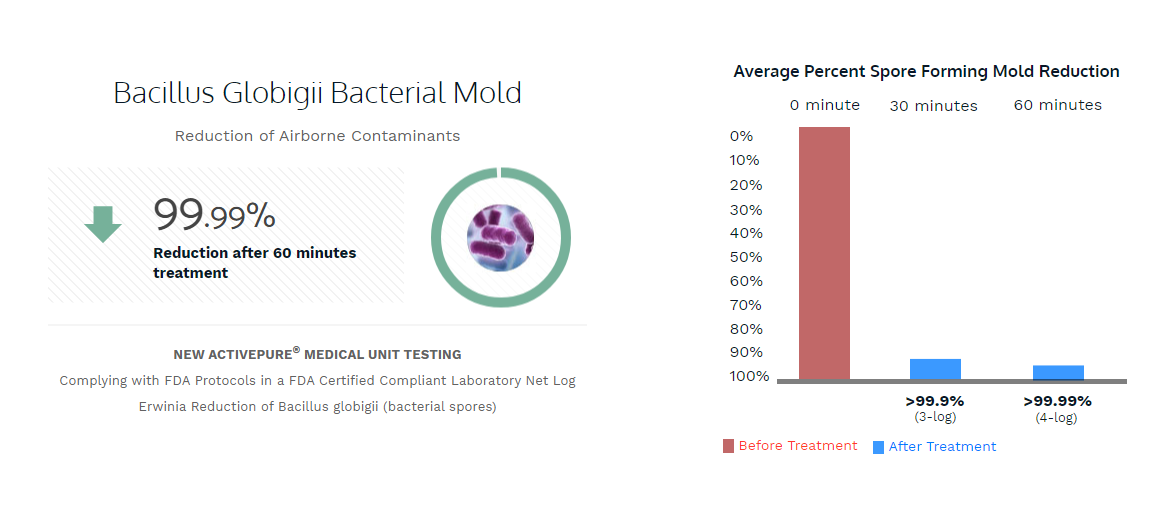Click the red Before Treatment legend square
This screenshot has height=507, width=1173.
pyautogui.click(x=728, y=446)
